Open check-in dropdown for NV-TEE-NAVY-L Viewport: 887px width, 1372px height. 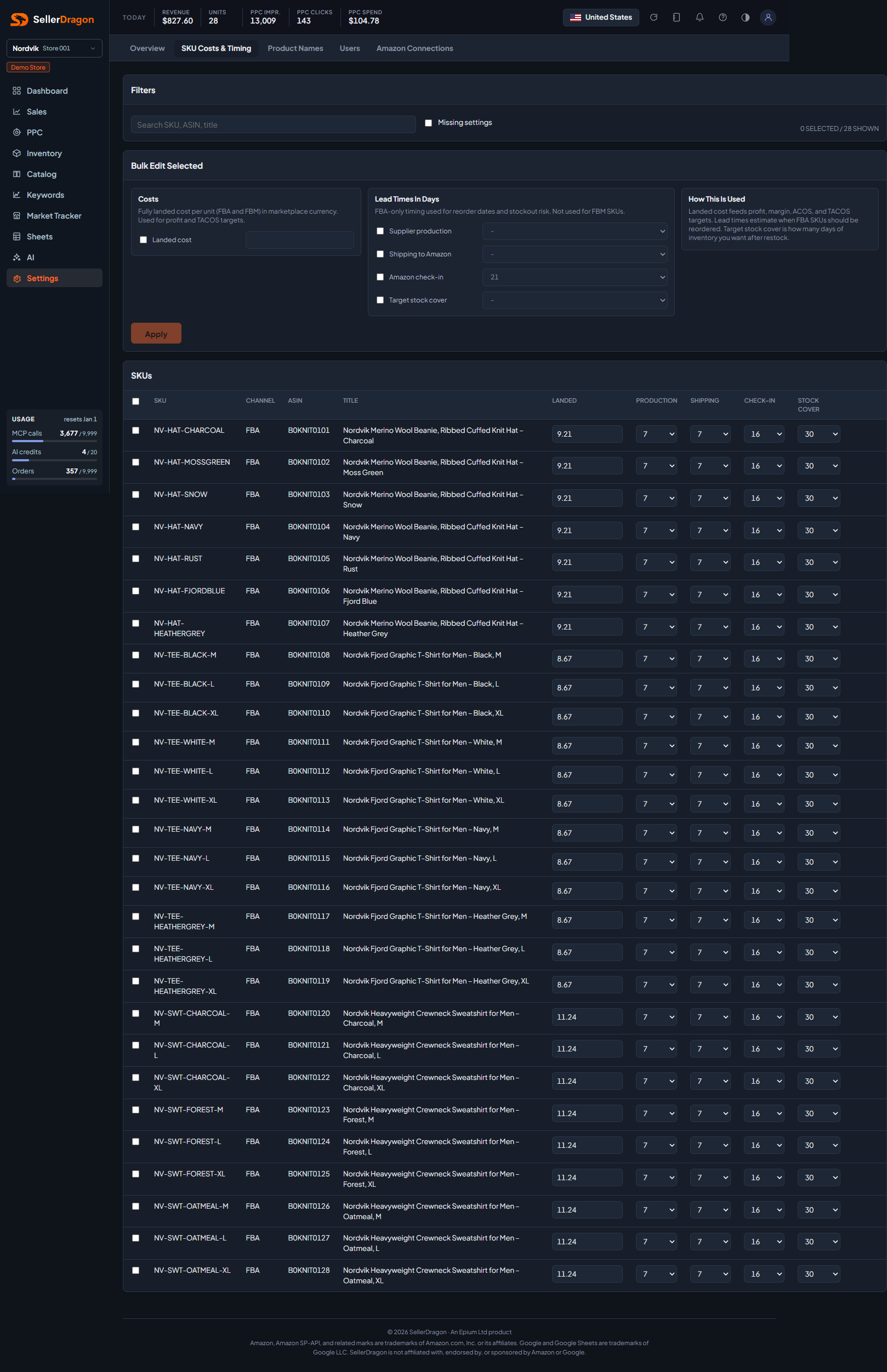[x=764, y=861]
